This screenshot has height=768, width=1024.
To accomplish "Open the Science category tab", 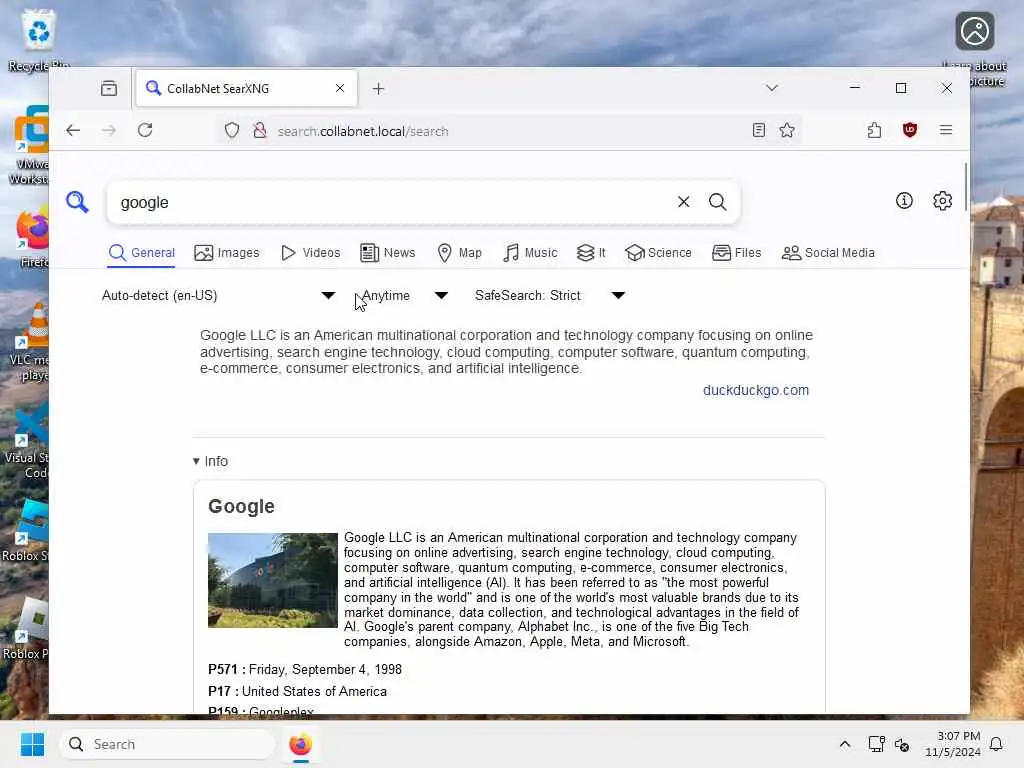I will click(658, 253).
